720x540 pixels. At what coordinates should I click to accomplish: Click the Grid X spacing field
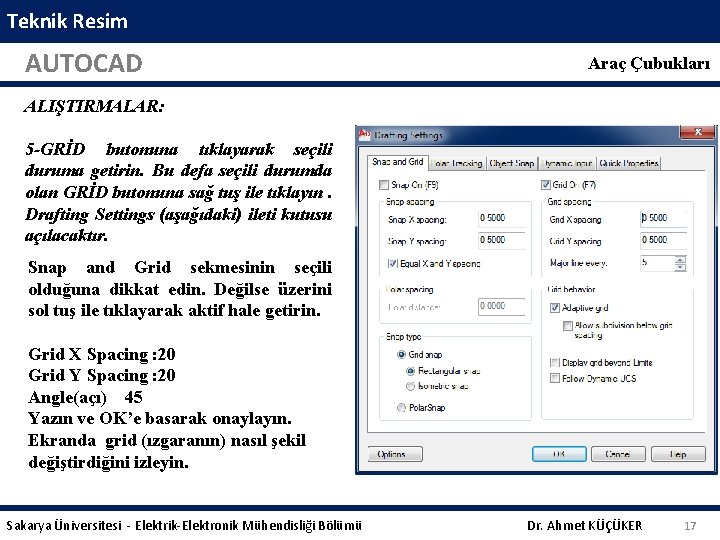(x=664, y=218)
